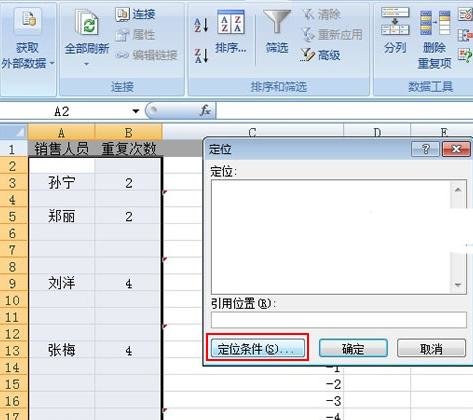
Task: Click the Insert Function fx icon
Action: coord(206,110)
